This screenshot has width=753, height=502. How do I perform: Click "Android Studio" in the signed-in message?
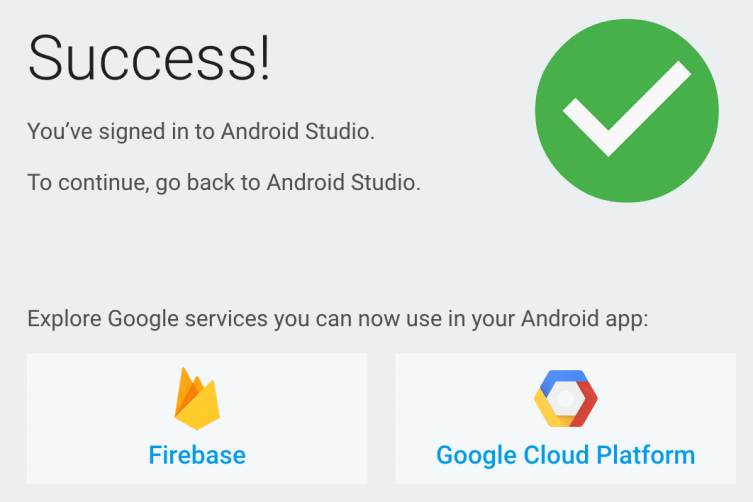(x=297, y=132)
